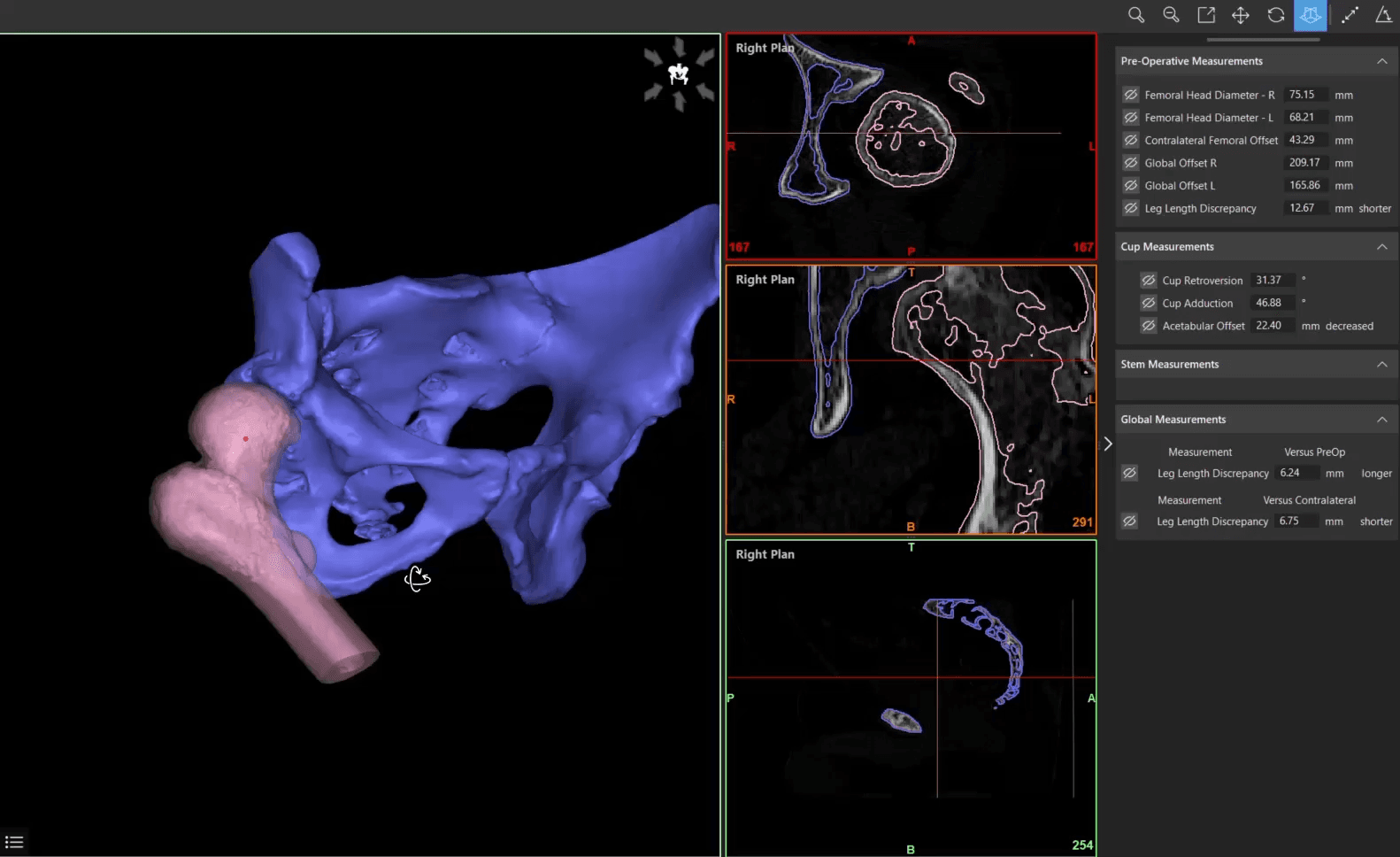Click the pop-out export view icon
Screen dimensions: 1400x857
pos(1206,15)
